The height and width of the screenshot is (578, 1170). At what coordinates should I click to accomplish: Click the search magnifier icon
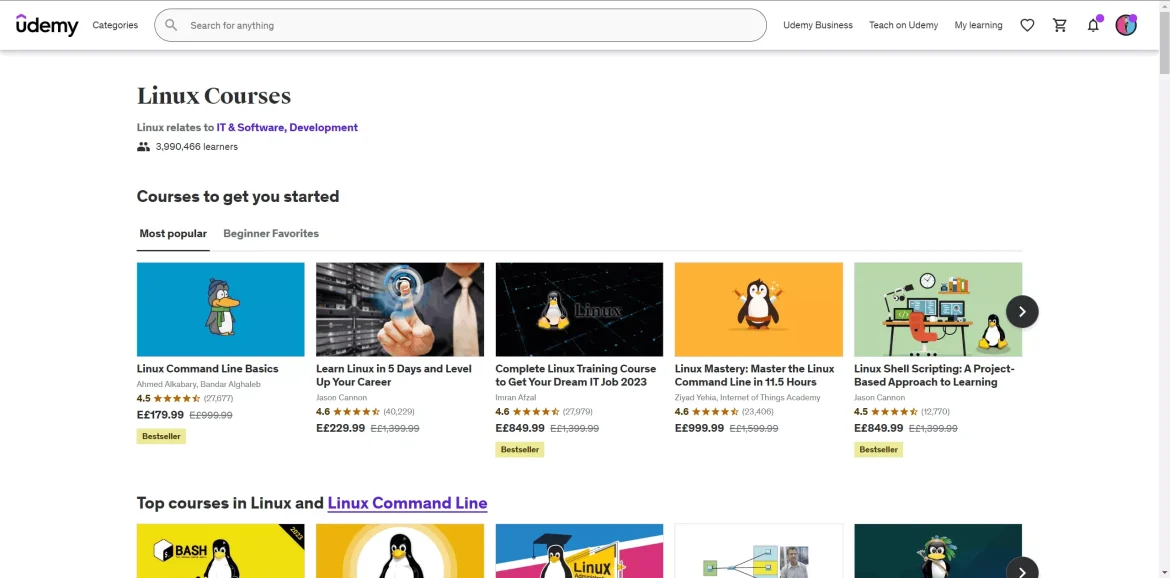(x=171, y=25)
